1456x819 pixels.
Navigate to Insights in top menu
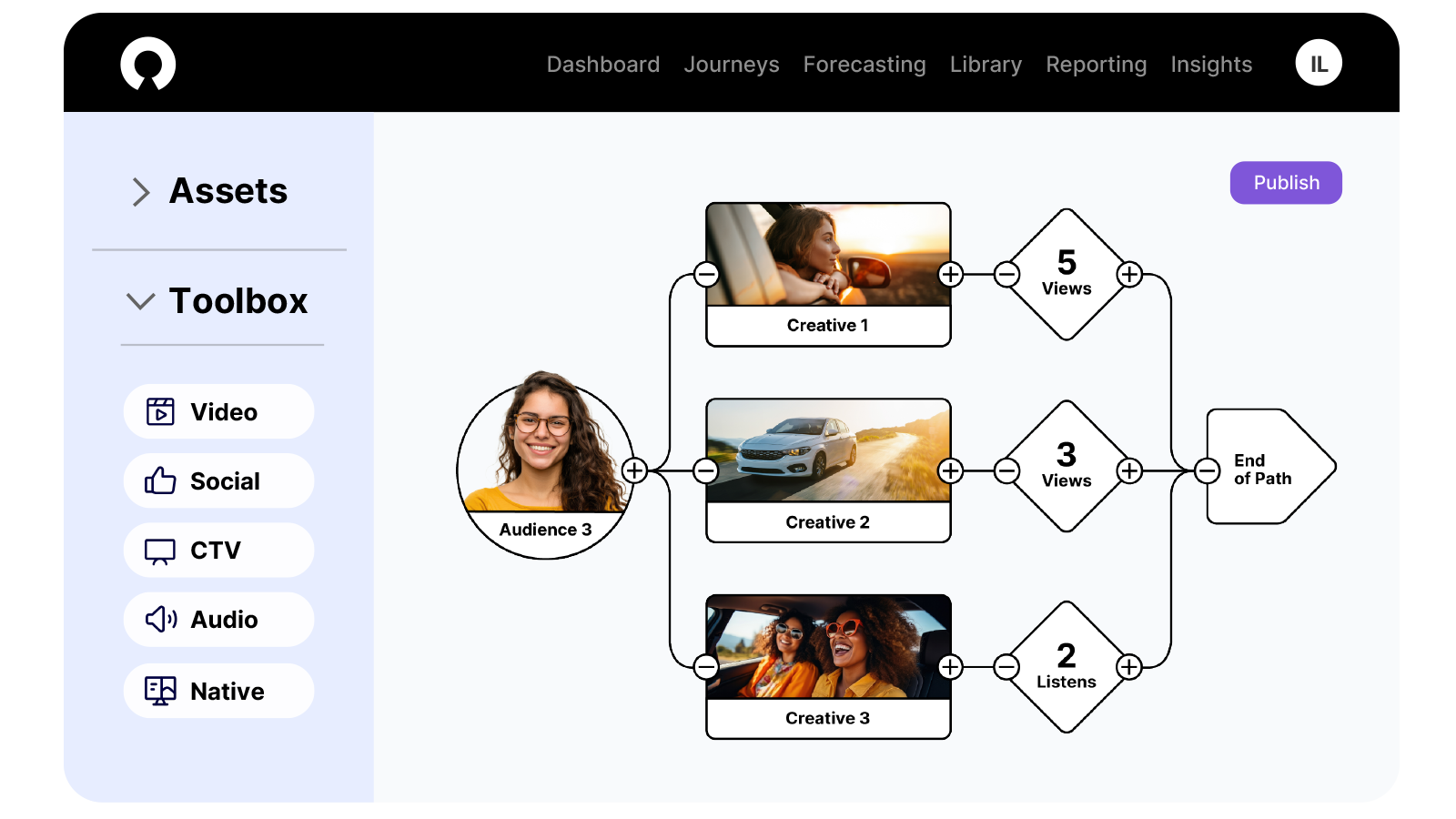pyautogui.click(x=1210, y=65)
